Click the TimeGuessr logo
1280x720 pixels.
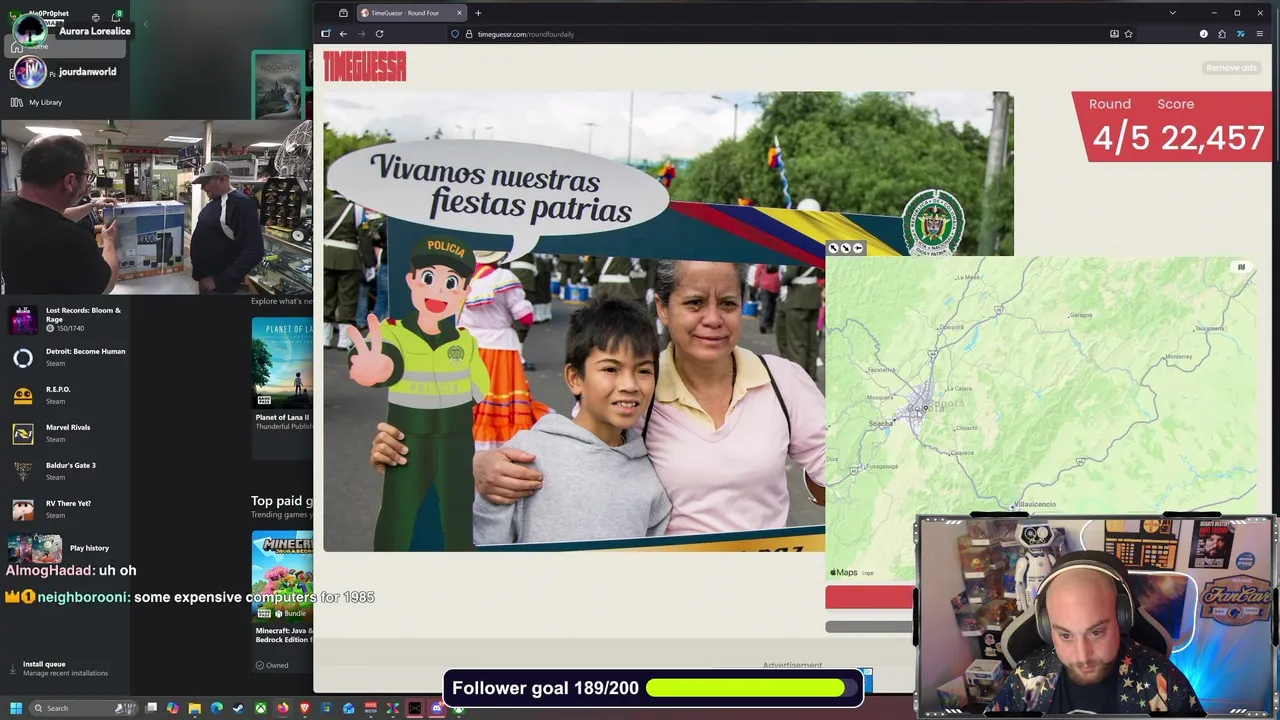coord(364,67)
